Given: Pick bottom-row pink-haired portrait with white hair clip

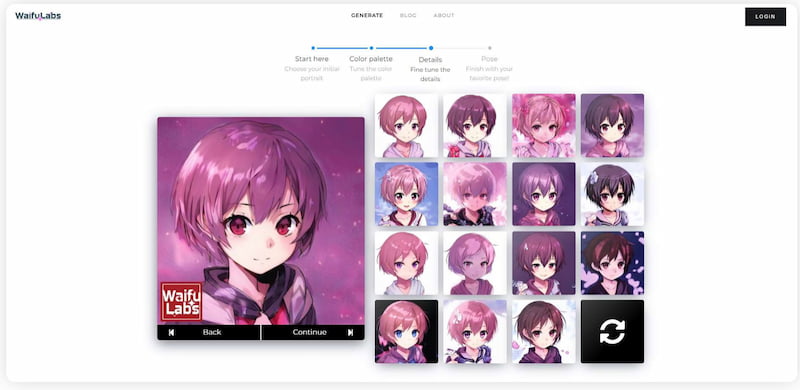Looking at the screenshot, I should [x=474, y=331].
